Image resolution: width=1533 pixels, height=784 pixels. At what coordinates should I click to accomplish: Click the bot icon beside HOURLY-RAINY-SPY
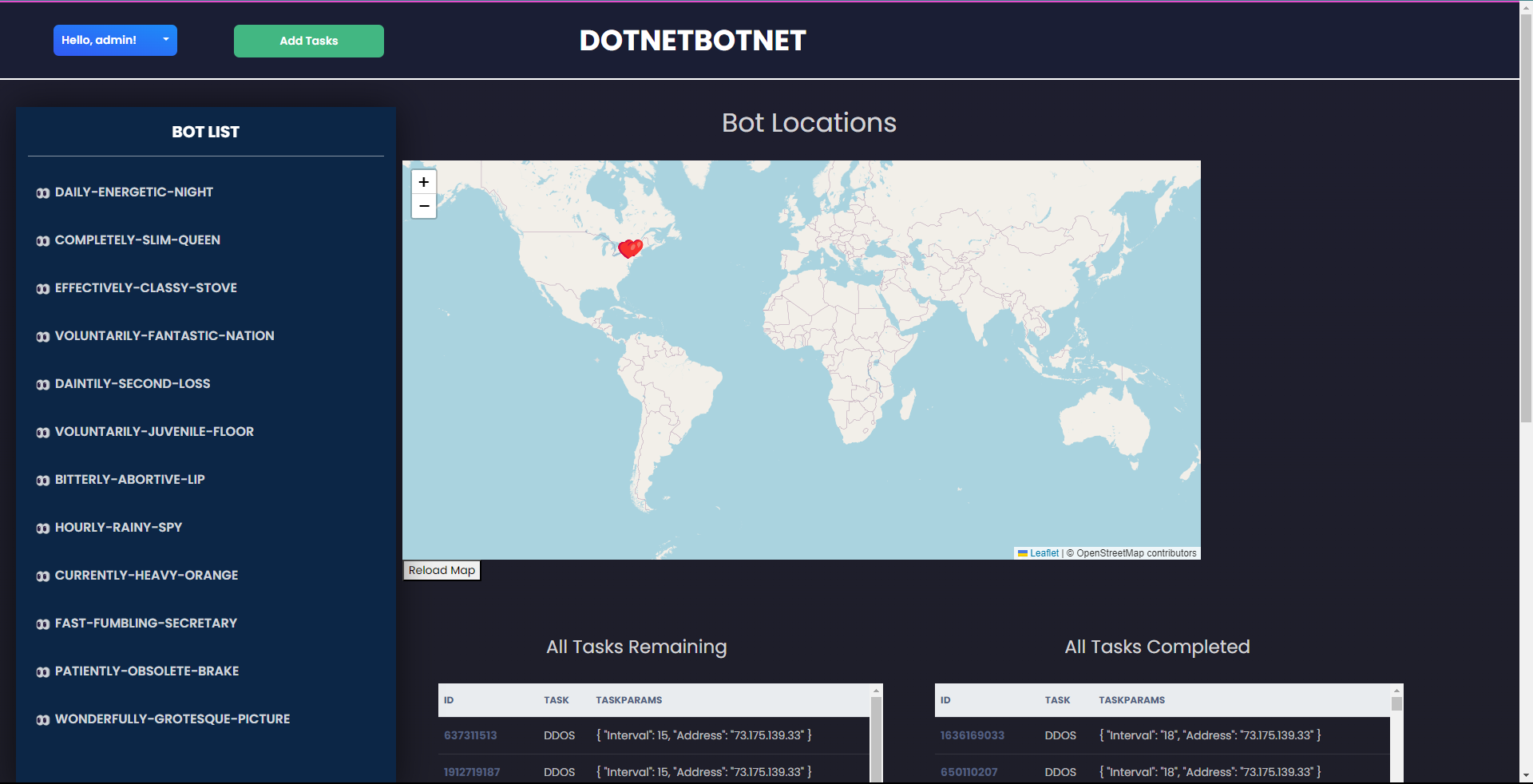[42, 529]
